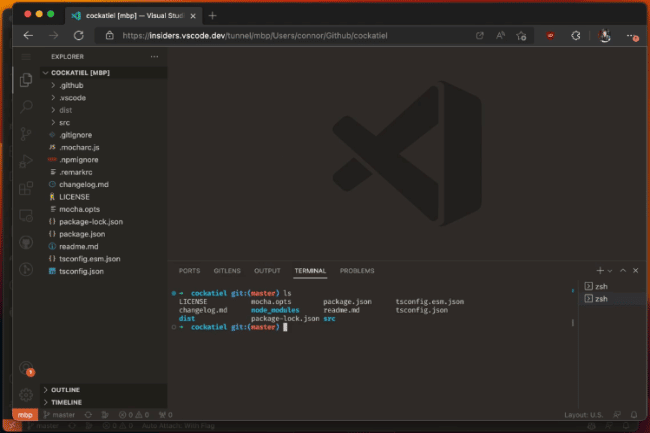Select the first zsh terminal in list
Viewport: 650px width, 433px height.
tap(613, 286)
